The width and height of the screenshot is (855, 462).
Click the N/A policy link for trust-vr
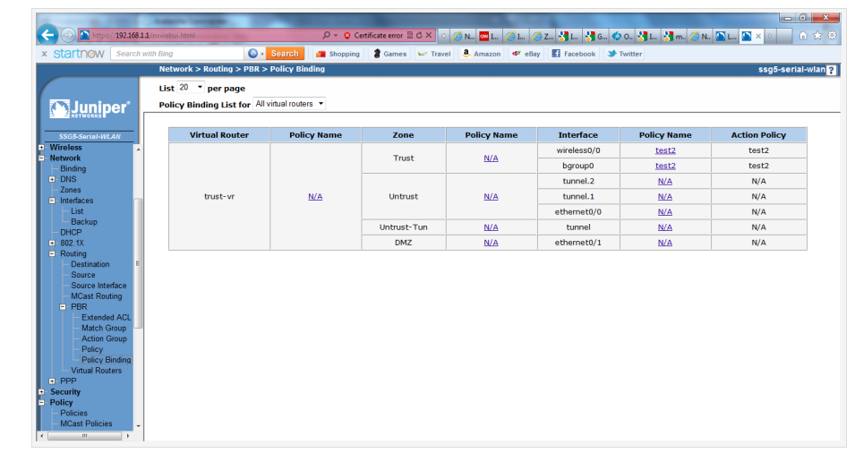pos(315,197)
